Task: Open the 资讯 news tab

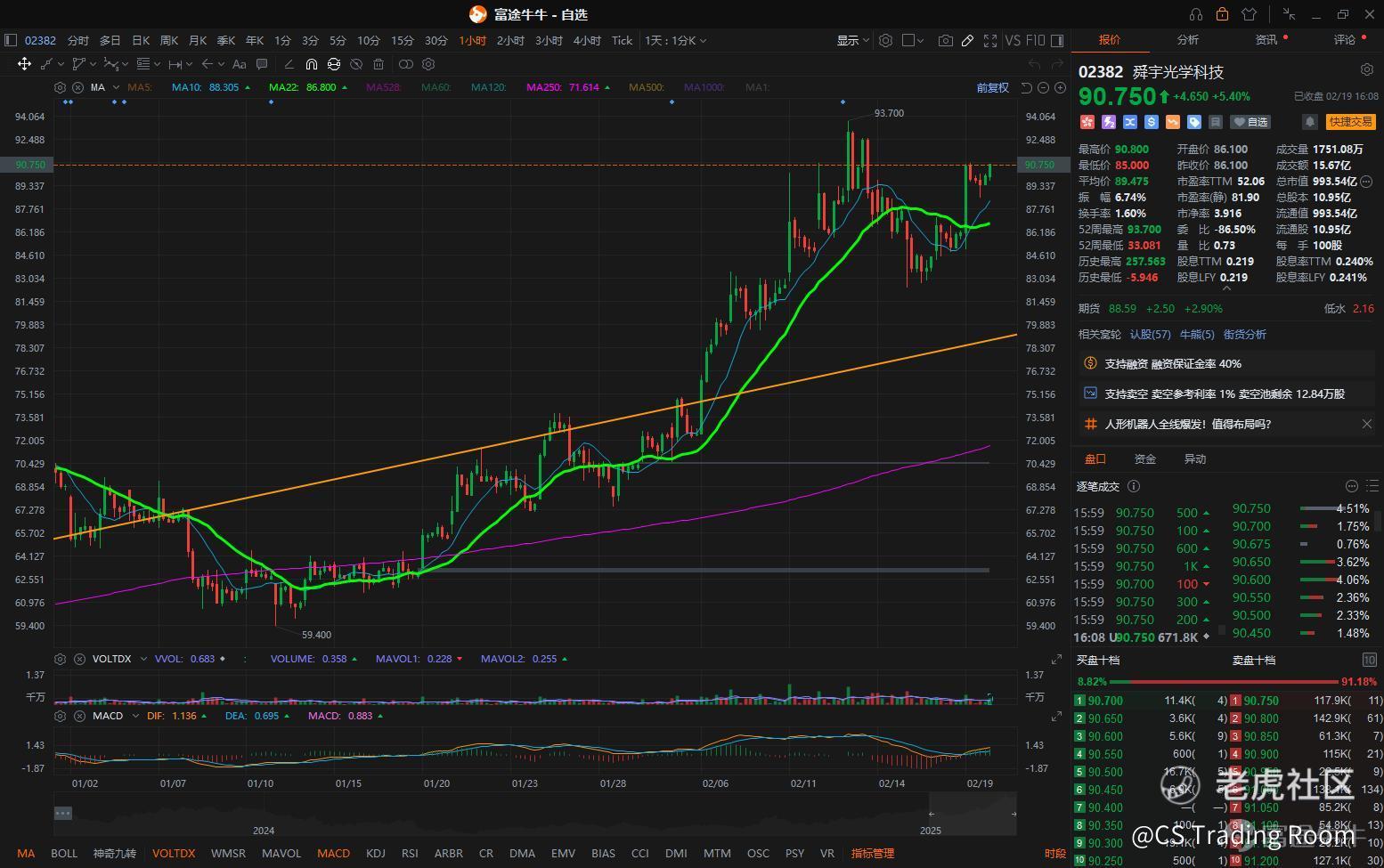Action: pyautogui.click(x=1266, y=39)
